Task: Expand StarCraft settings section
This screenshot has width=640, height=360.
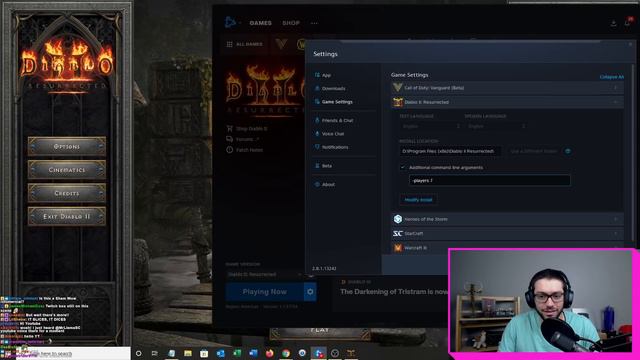Action: coord(507,233)
